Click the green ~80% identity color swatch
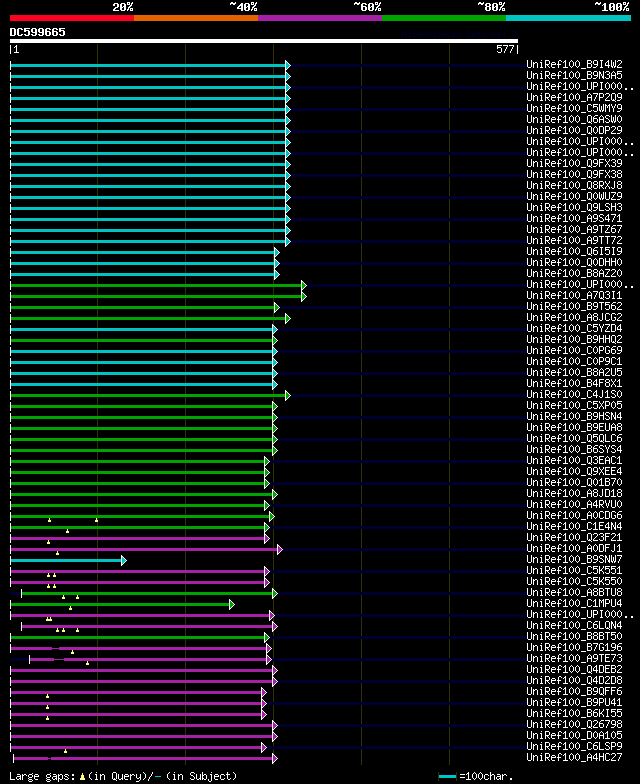 click(444, 18)
